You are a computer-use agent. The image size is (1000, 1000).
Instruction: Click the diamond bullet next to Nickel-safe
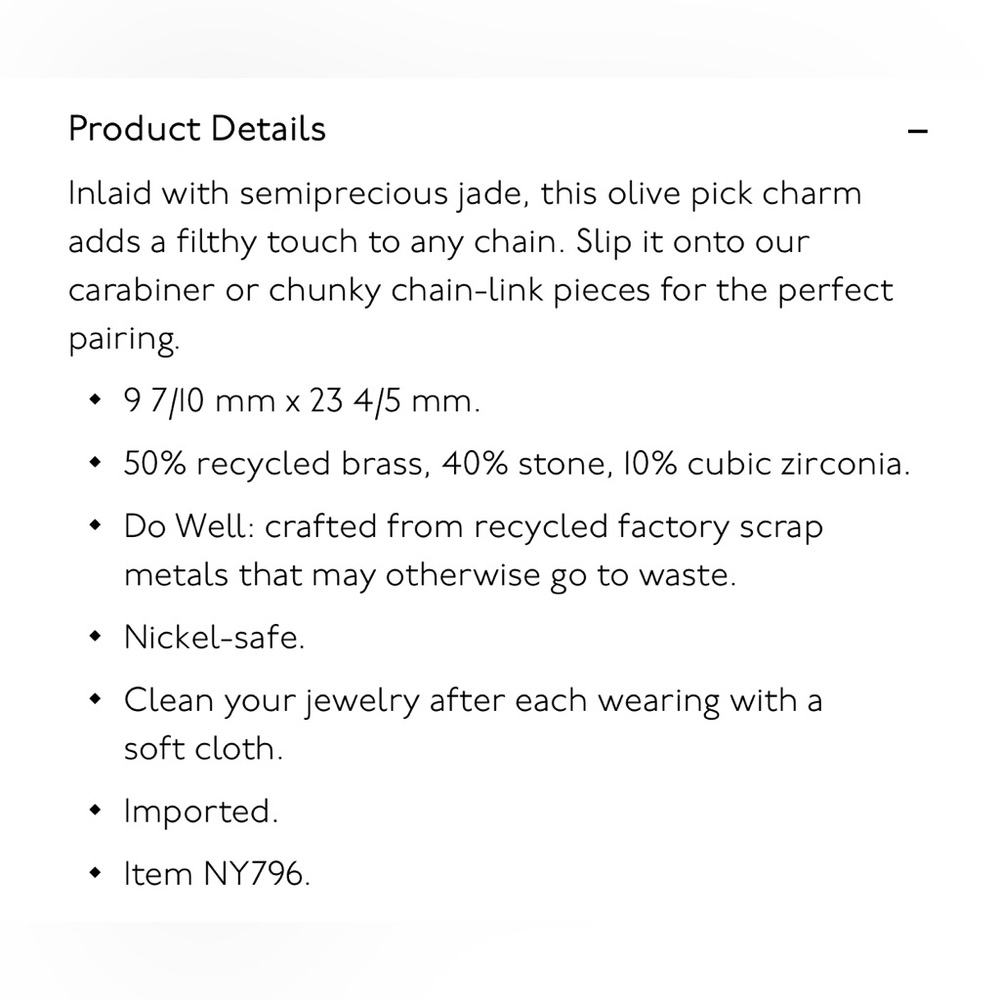pos(96,636)
